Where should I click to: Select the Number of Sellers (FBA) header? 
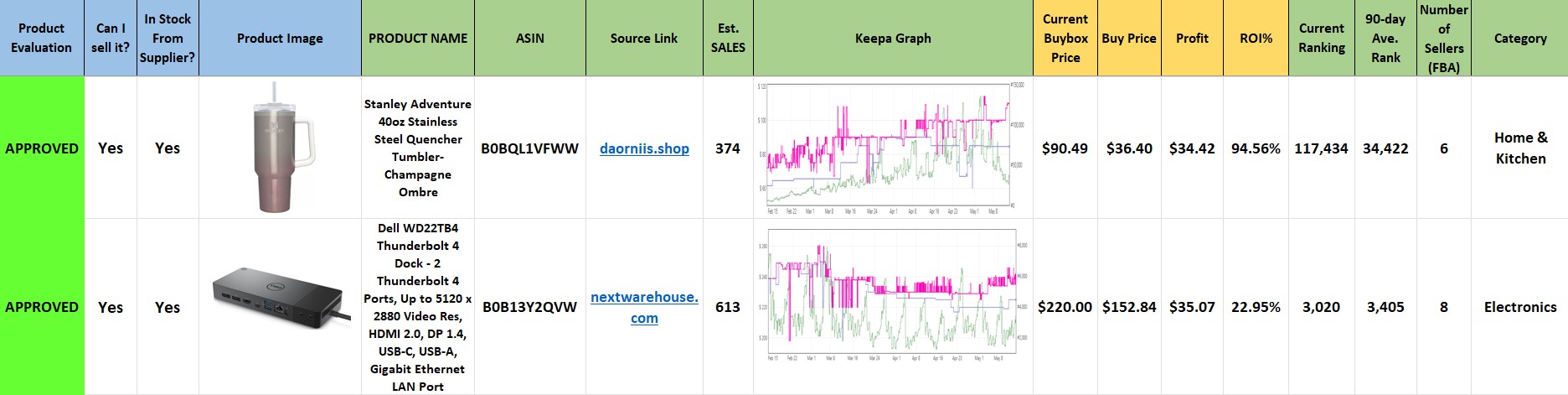tap(1444, 39)
